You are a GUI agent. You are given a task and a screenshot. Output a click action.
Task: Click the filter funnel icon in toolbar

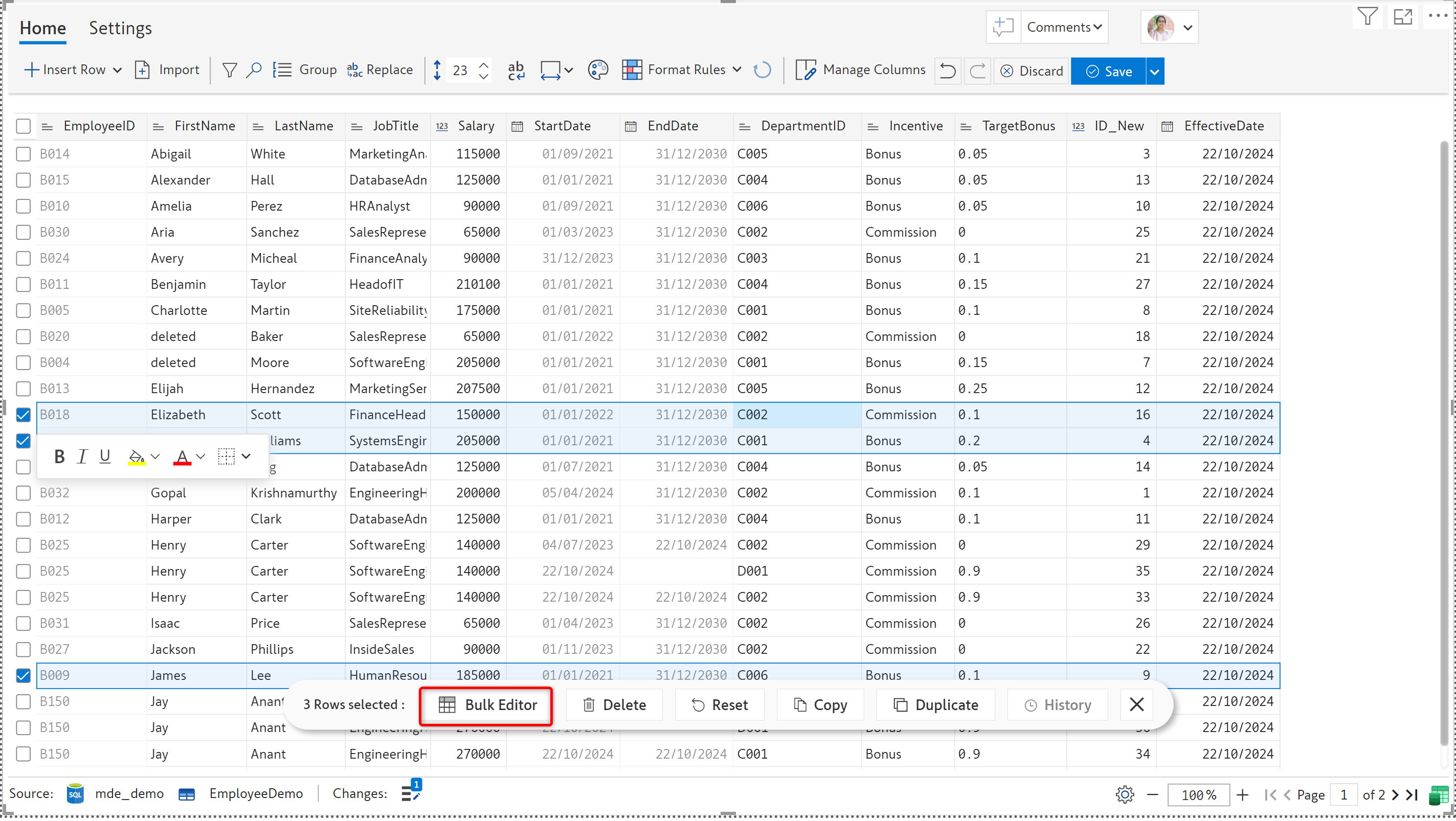point(230,70)
